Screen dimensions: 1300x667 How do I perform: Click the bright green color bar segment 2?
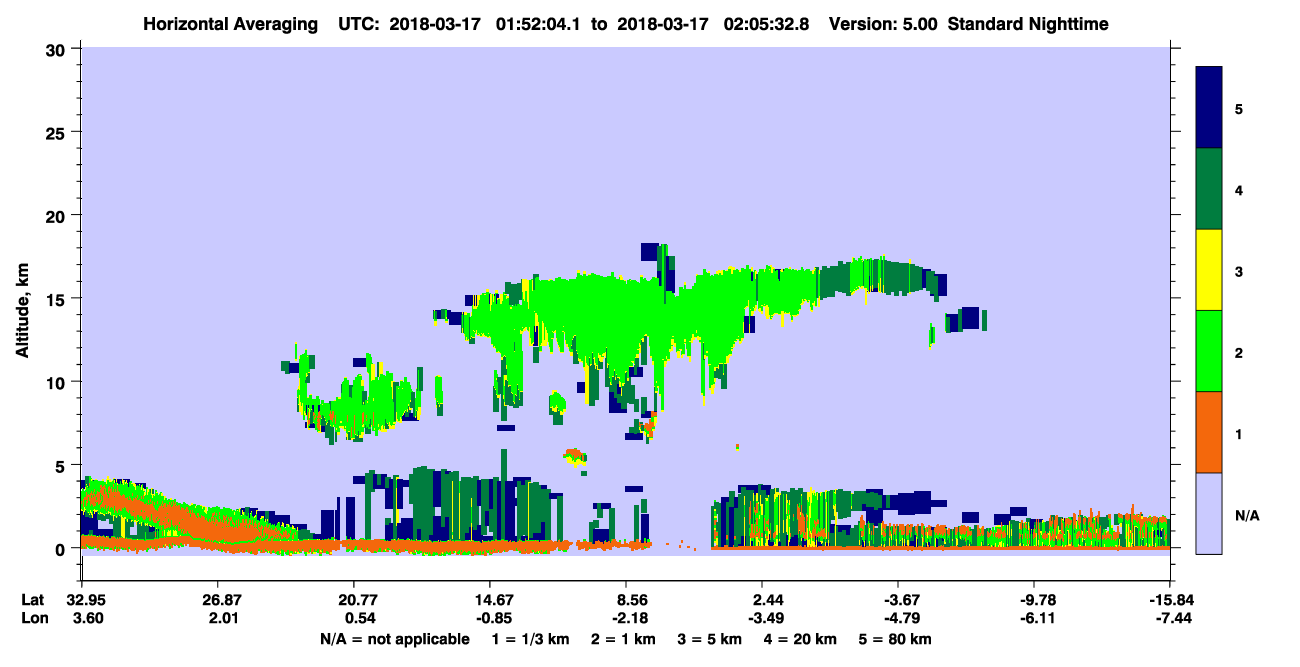pyautogui.click(x=1209, y=351)
